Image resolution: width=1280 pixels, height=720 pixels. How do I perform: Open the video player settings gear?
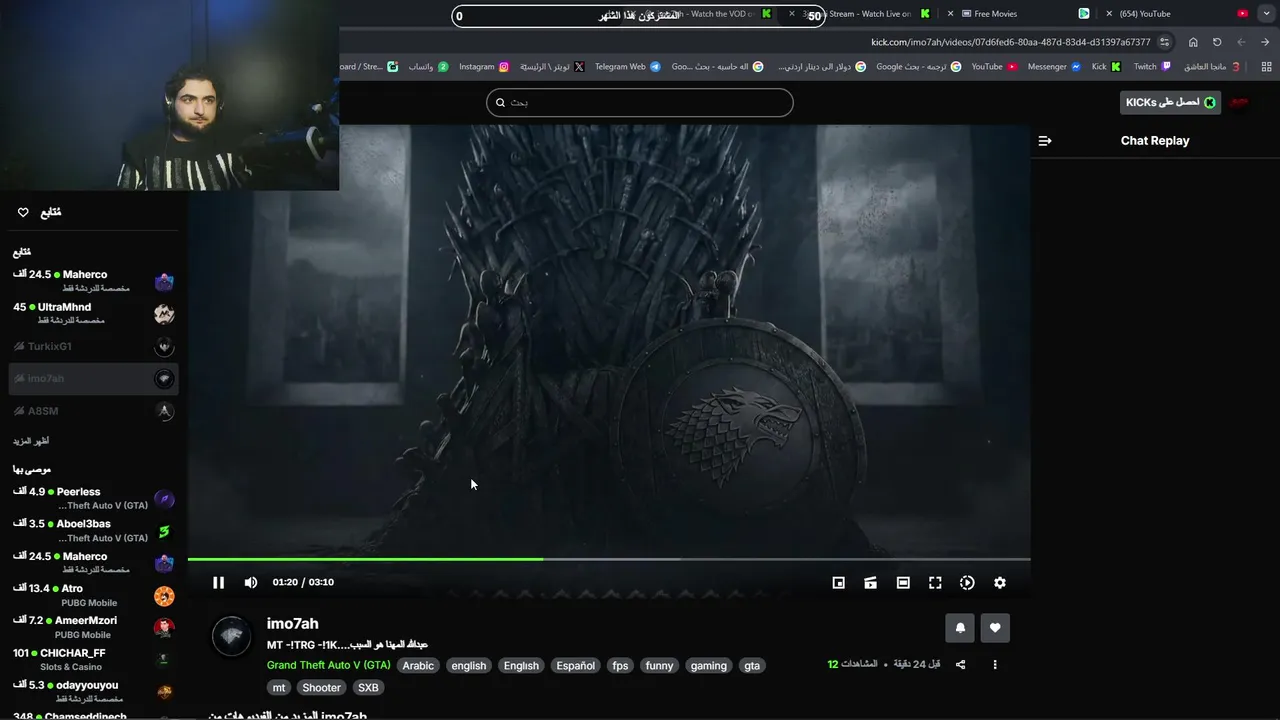tap(999, 583)
